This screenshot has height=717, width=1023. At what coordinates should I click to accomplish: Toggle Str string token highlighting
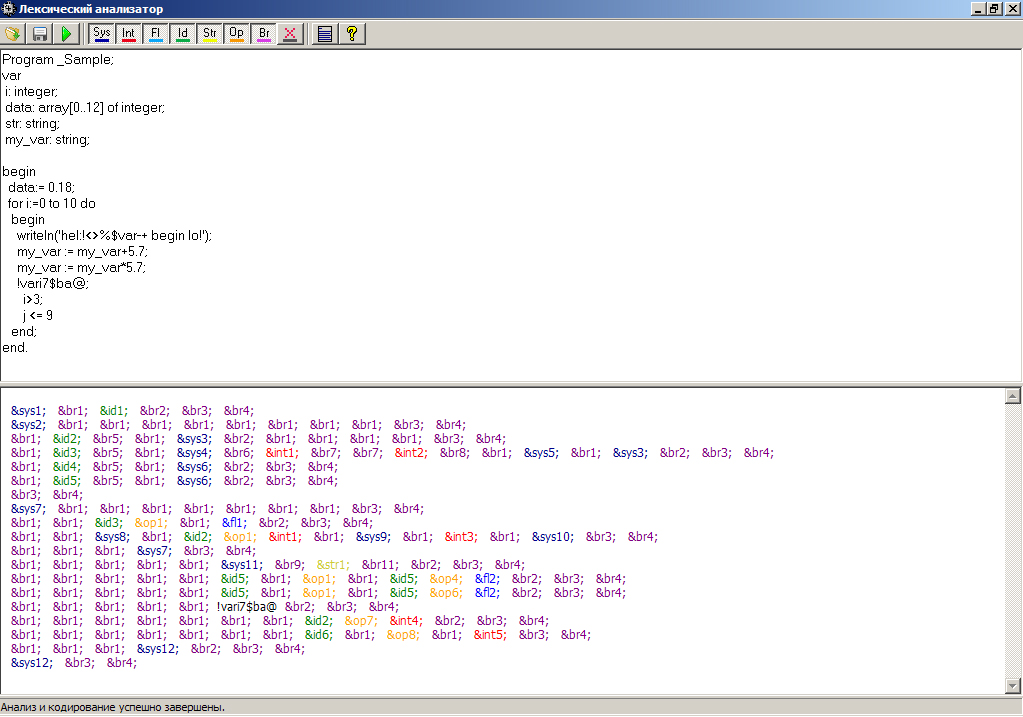[209, 34]
